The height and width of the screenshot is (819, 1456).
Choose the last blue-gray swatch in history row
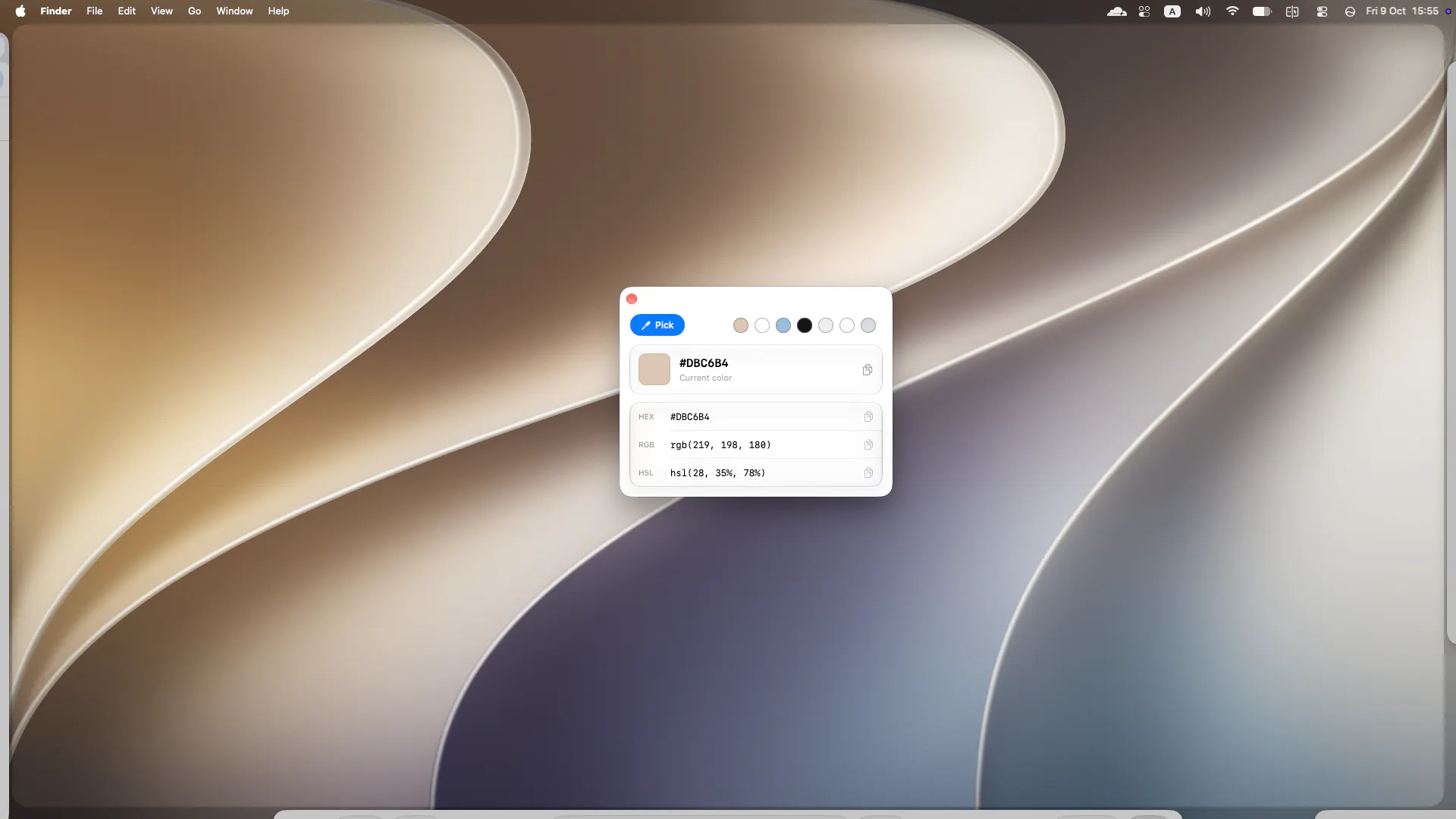point(868,325)
